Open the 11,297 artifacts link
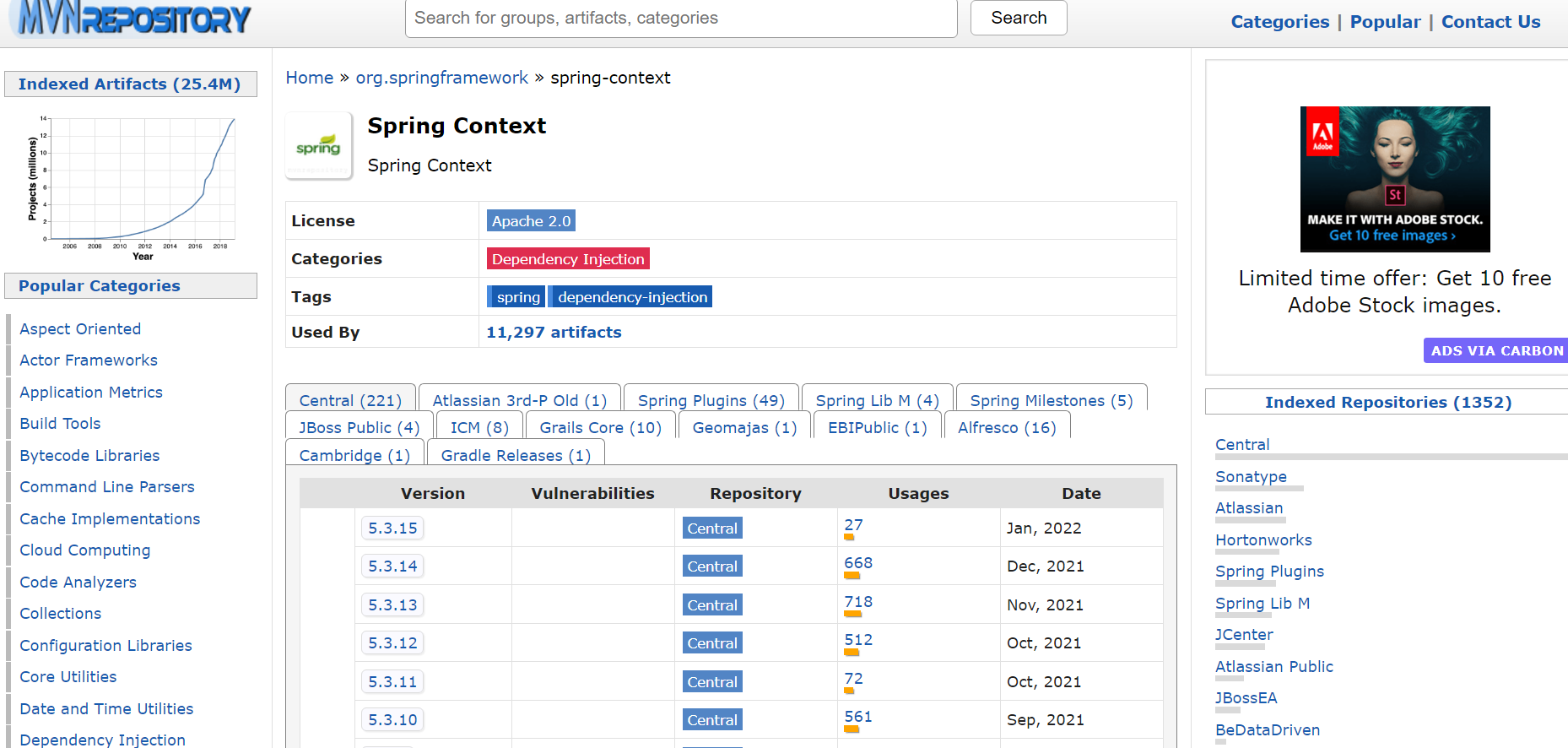The image size is (1568, 748). point(554,333)
